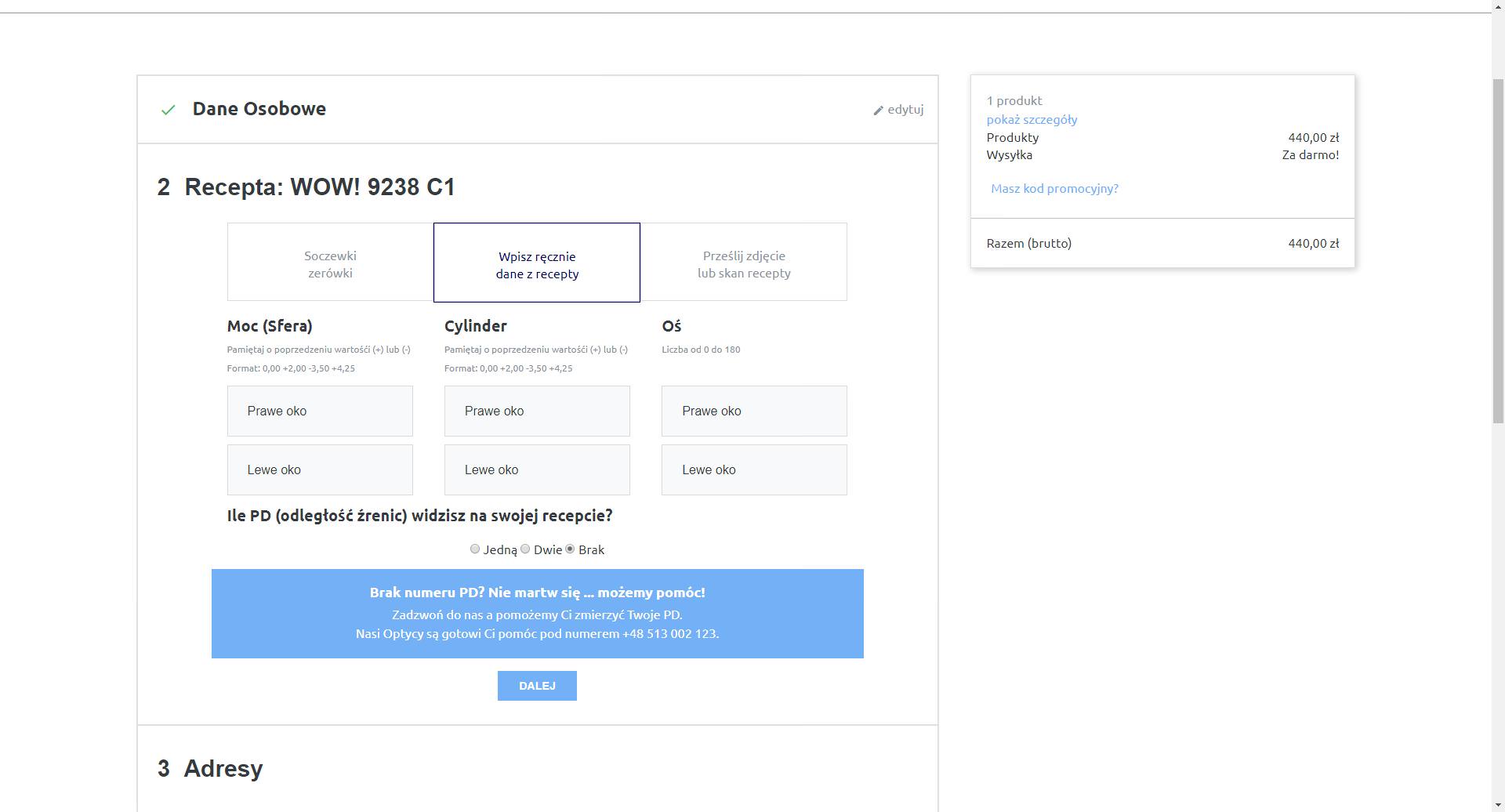Screen dimensions: 1505x812
Task: Switch to Soczewki zerówki tab
Action: coord(330,263)
